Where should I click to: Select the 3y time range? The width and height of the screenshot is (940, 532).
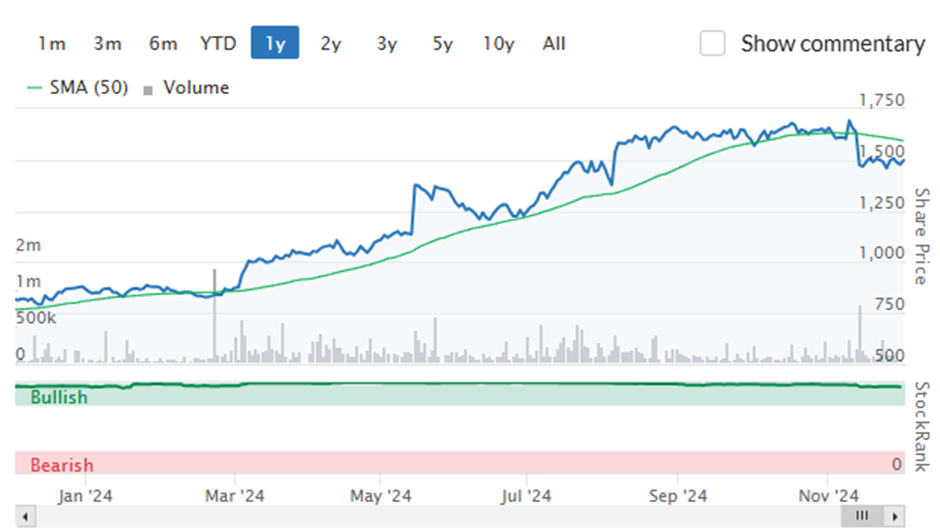point(387,43)
